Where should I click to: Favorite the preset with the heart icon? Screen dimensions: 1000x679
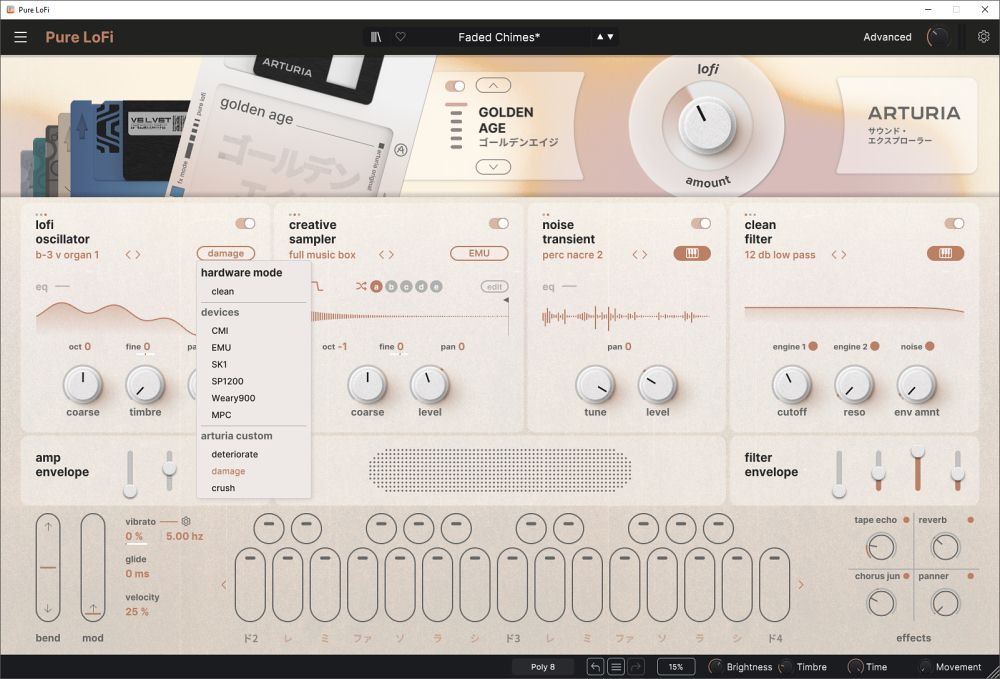[x=401, y=37]
